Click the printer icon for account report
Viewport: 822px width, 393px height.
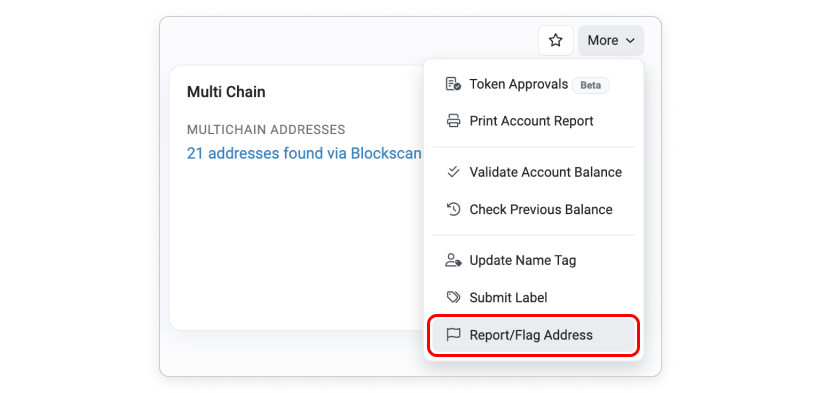click(x=453, y=121)
